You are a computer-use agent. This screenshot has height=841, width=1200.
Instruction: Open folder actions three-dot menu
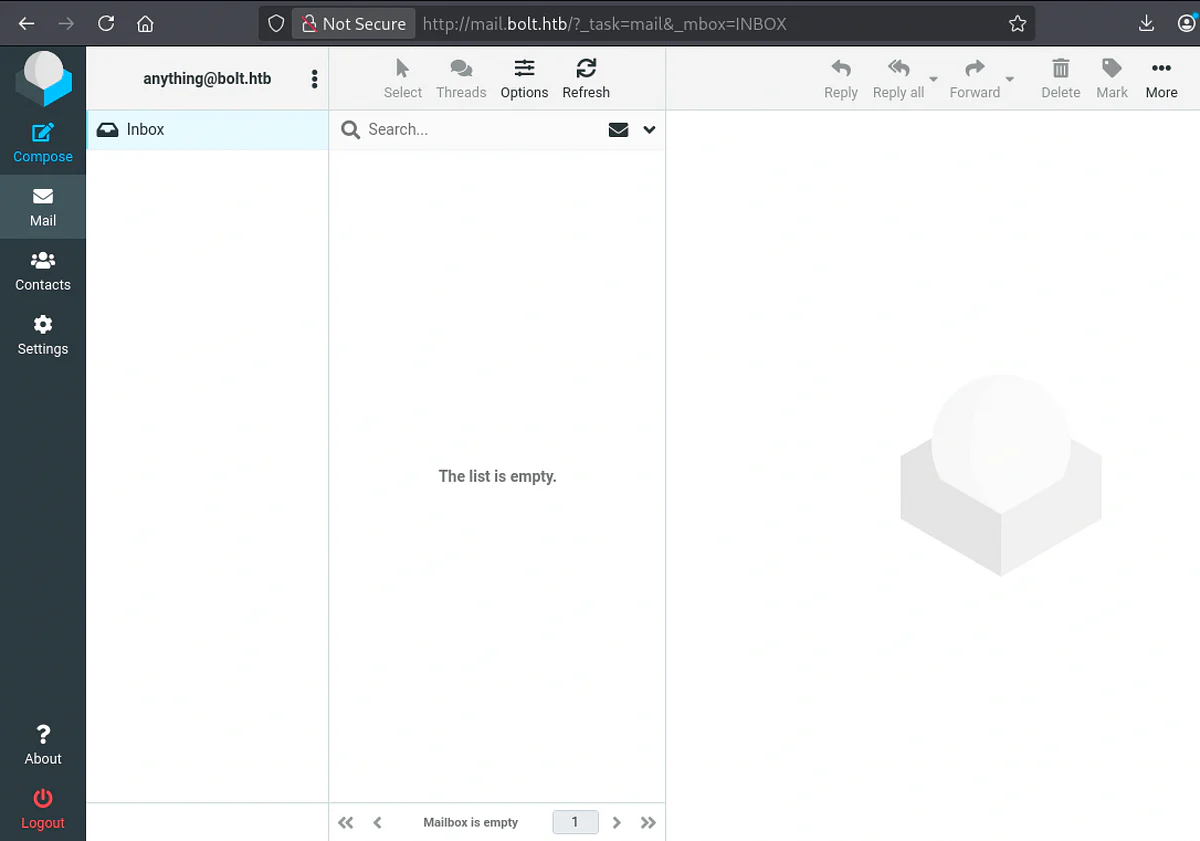[315, 79]
